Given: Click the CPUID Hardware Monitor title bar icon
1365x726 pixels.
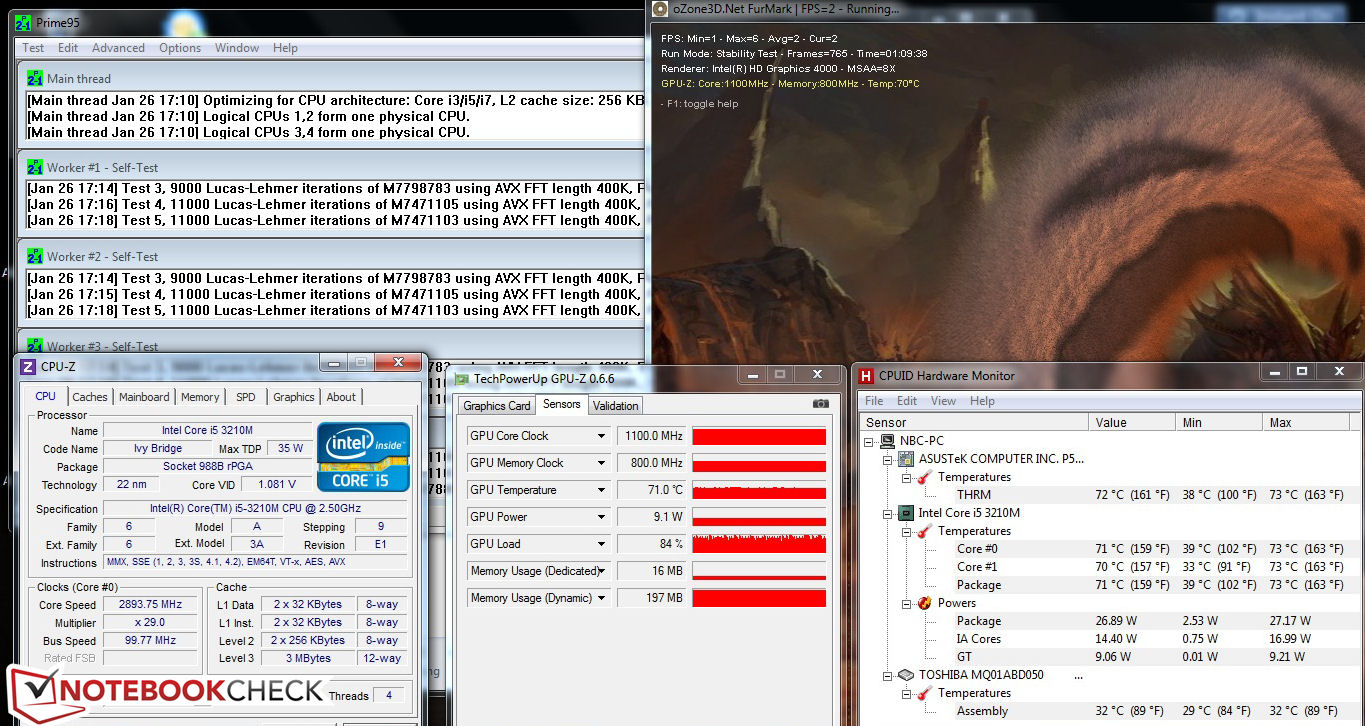Looking at the screenshot, I should point(866,375).
